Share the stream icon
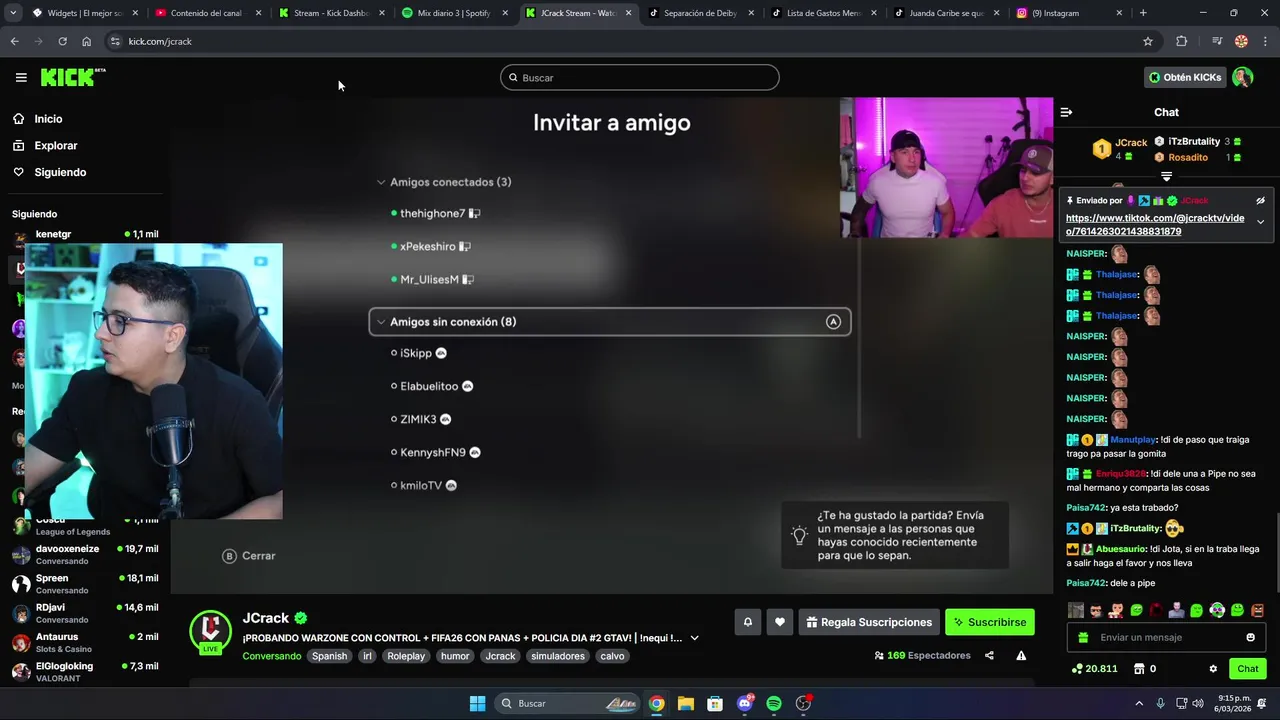Image resolution: width=1280 pixels, height=720 pixels. coord(989,656)
